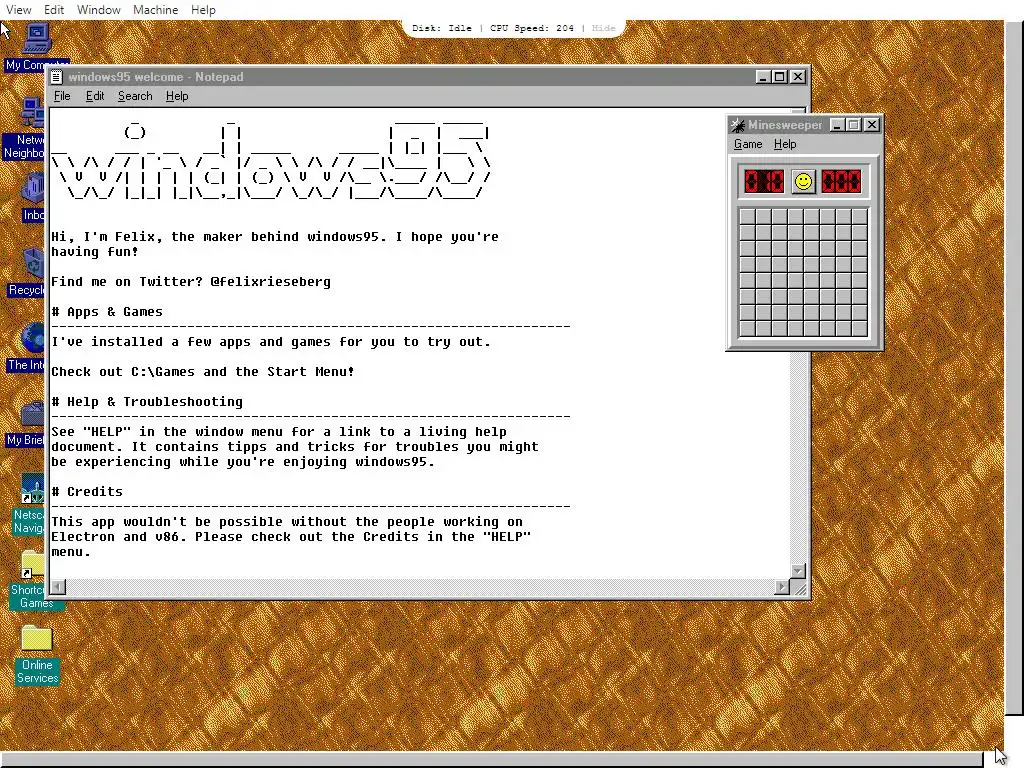Open the emulator Help menu
Screen dimensions: 1024x768
pos(203,10)
